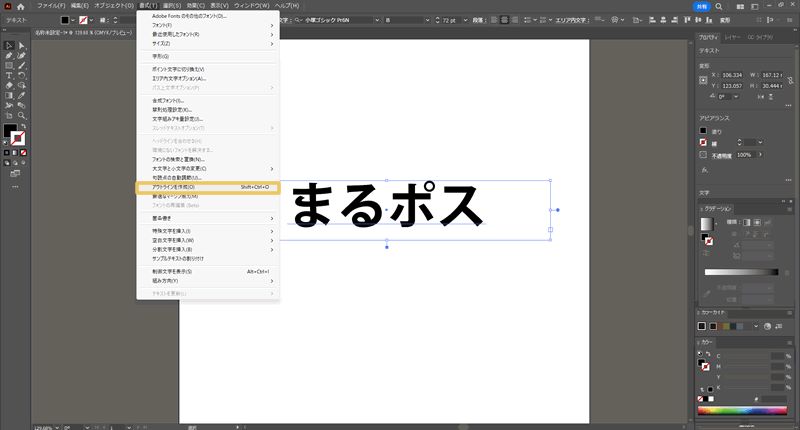Select the Type tool (T)
The image size is (800, 430).
point(8,75)
